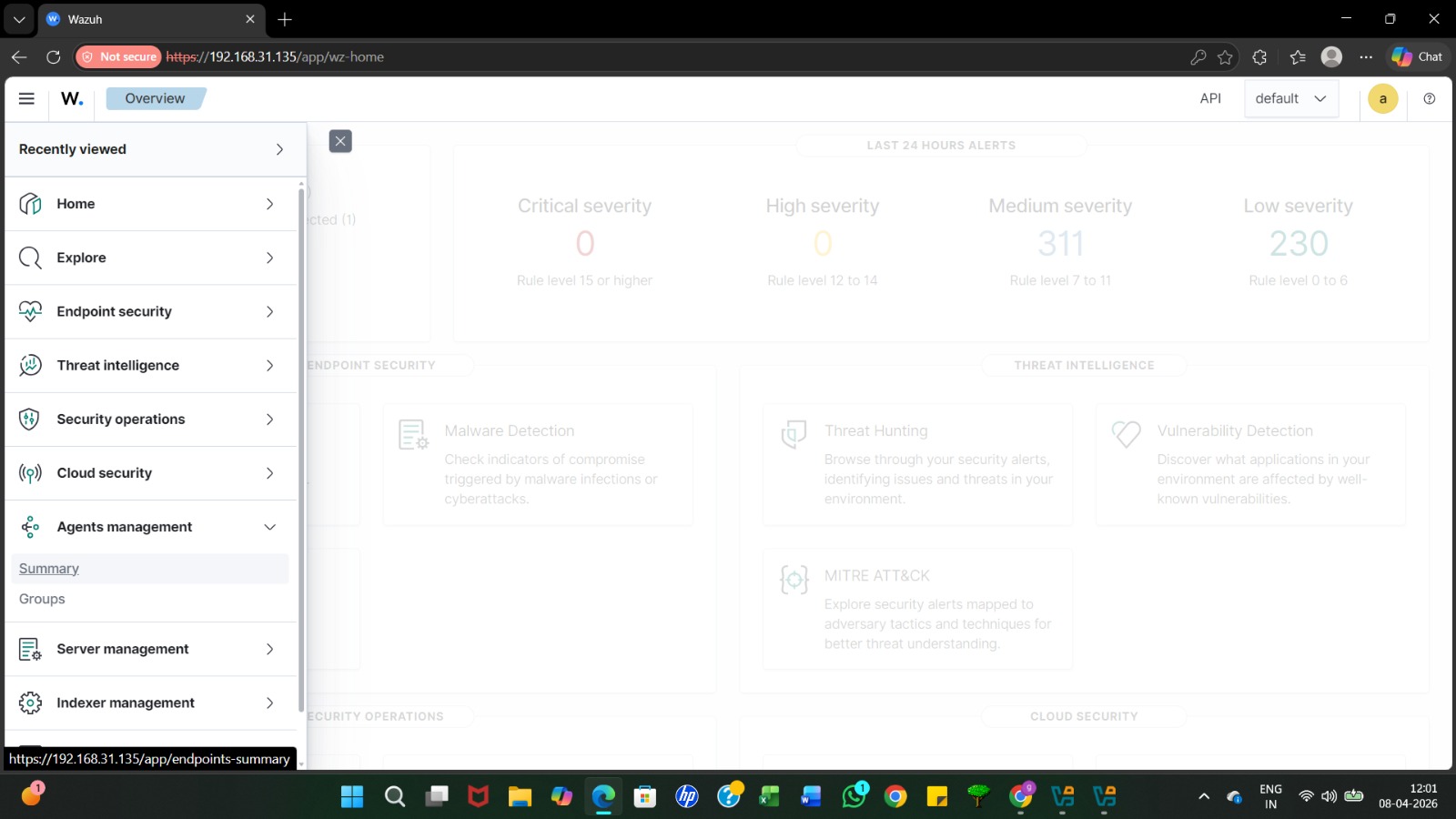This screenshot has height=819, width=1456.
Task: Click the Home menu icon
Action: click(30, 204)
